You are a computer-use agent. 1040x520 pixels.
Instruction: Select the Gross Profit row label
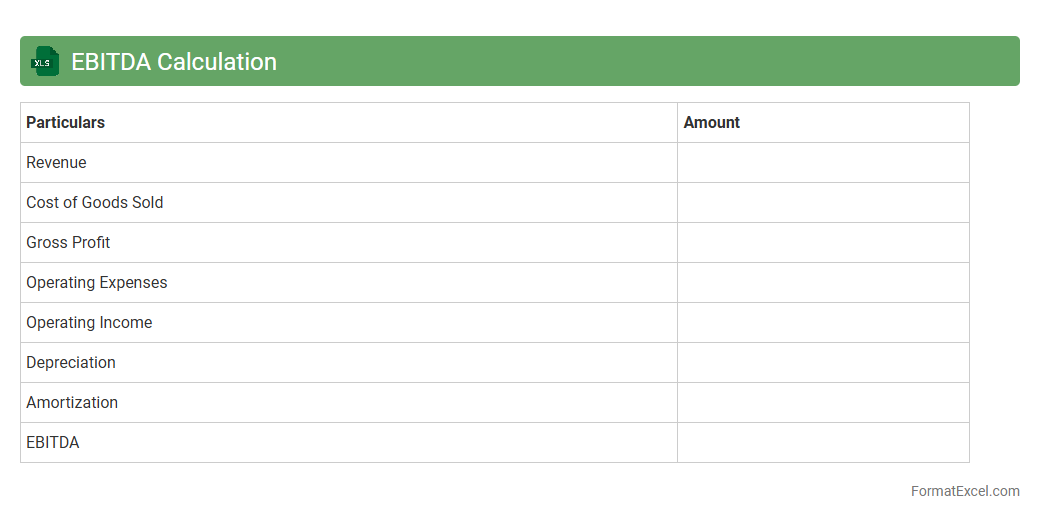pyautogui.click(x=68, y=243)
